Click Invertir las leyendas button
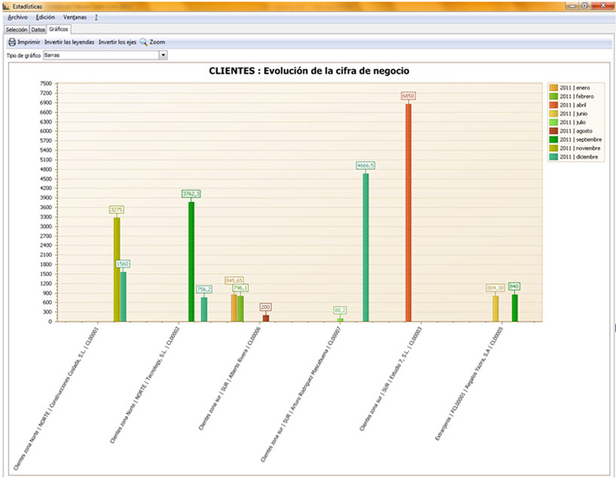The height and width of the screenshot is (480, 616). (x=69, y=42)
